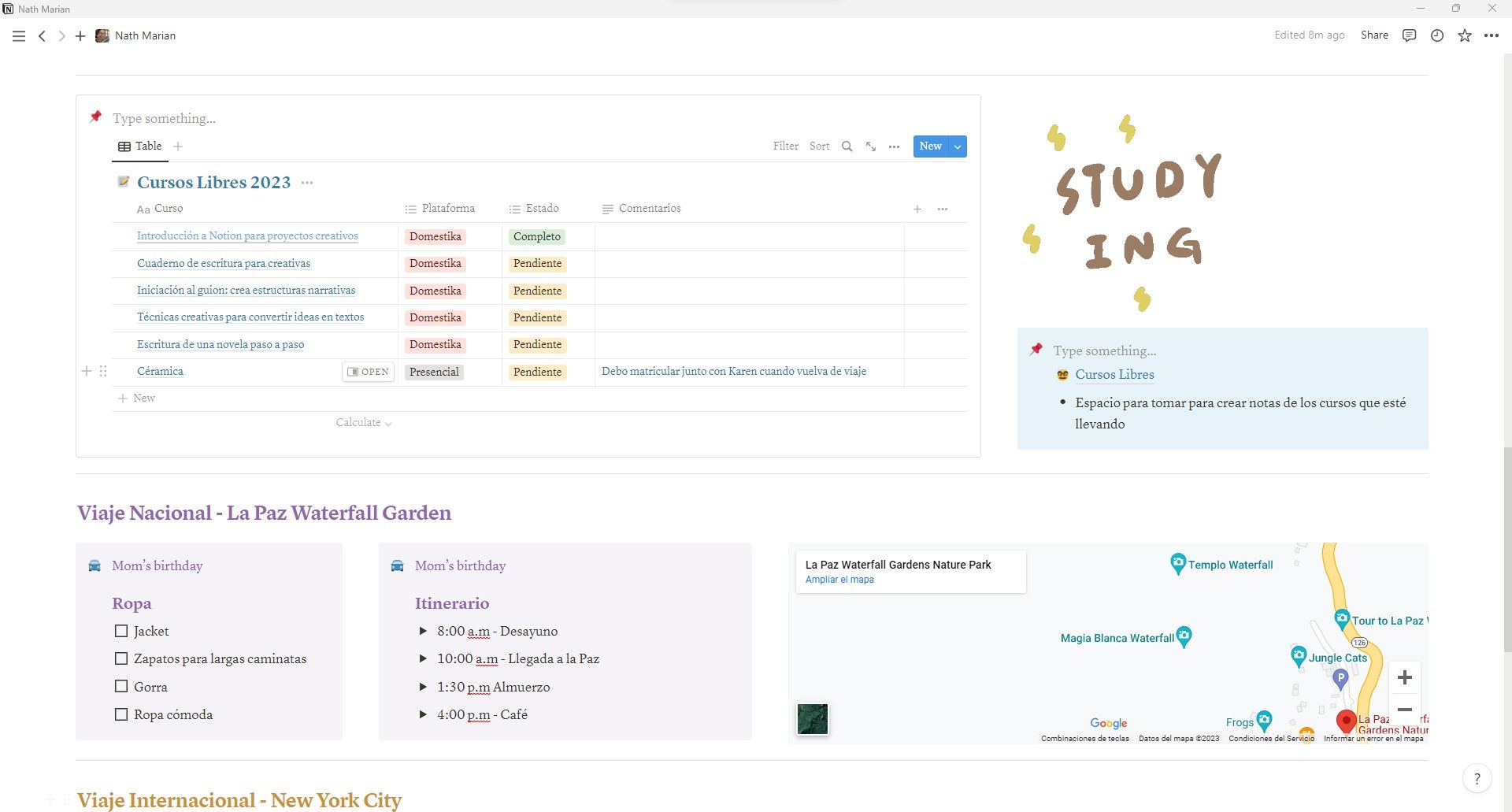
Task: Click Ampliar el mapa link
Action: 839,580
